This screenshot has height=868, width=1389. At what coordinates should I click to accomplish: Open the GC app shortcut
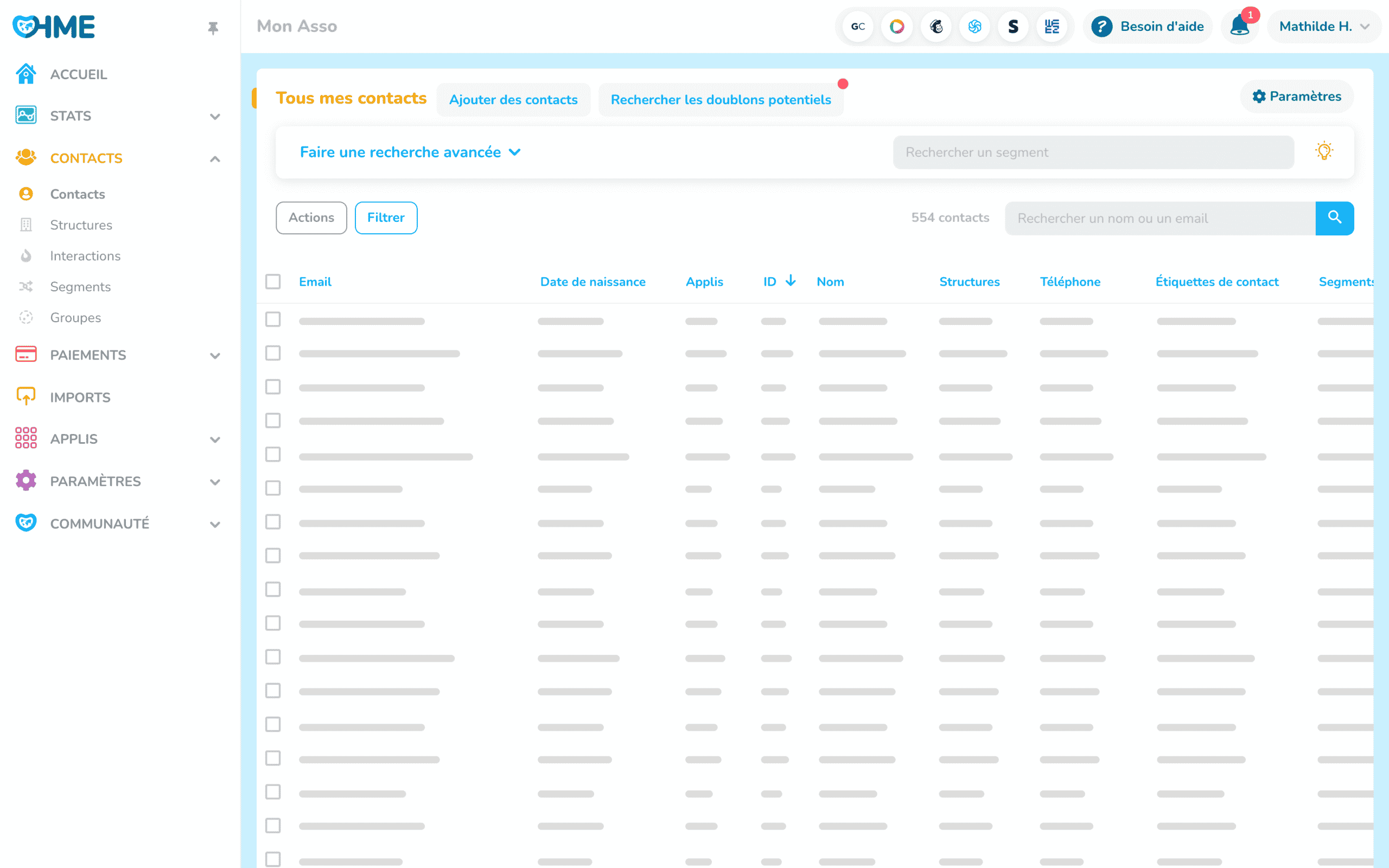[857, 27]
